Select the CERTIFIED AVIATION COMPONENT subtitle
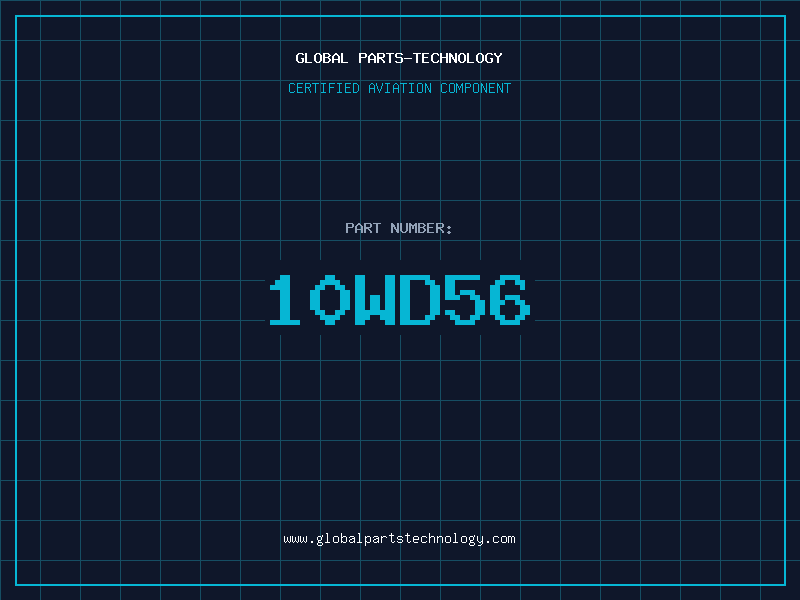Screen dimensions: 800x600 click(399, 88)
